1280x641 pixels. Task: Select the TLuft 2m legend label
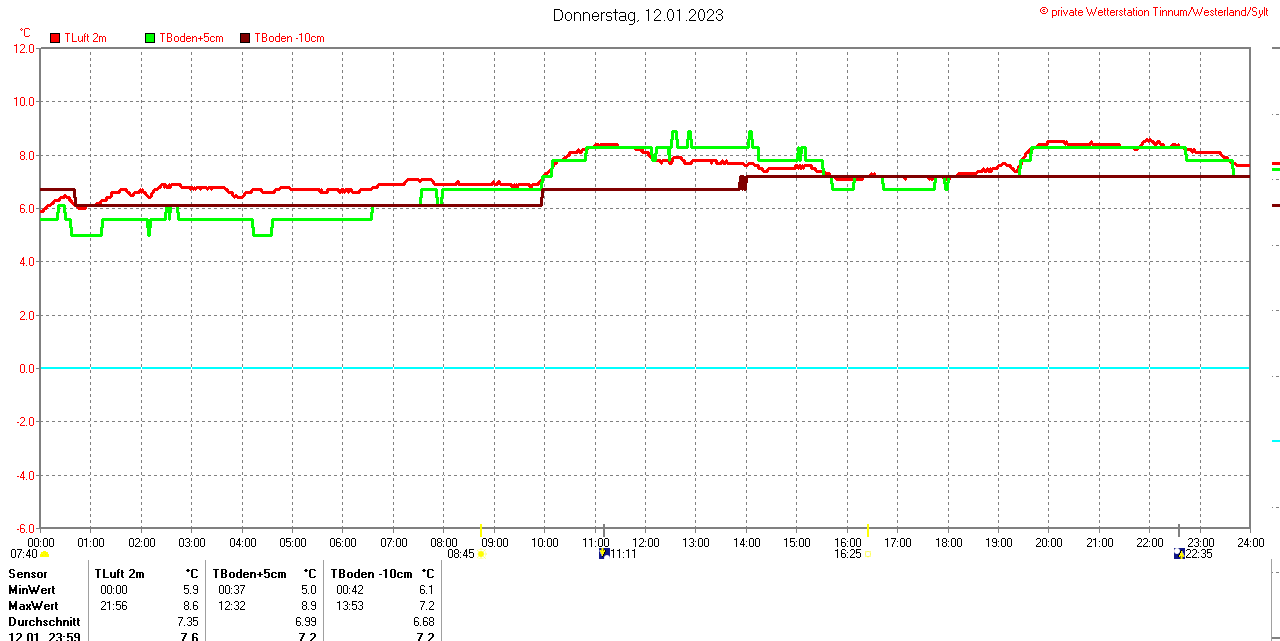click(x=85, y=38)
